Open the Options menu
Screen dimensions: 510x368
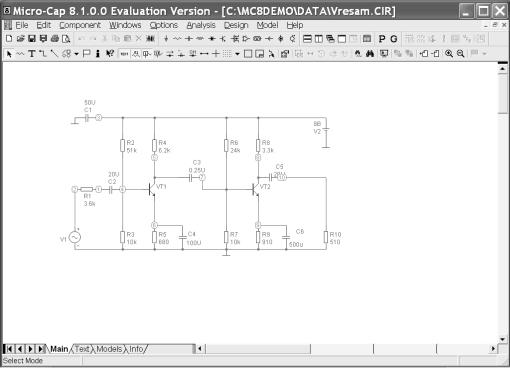click(164, 25)
